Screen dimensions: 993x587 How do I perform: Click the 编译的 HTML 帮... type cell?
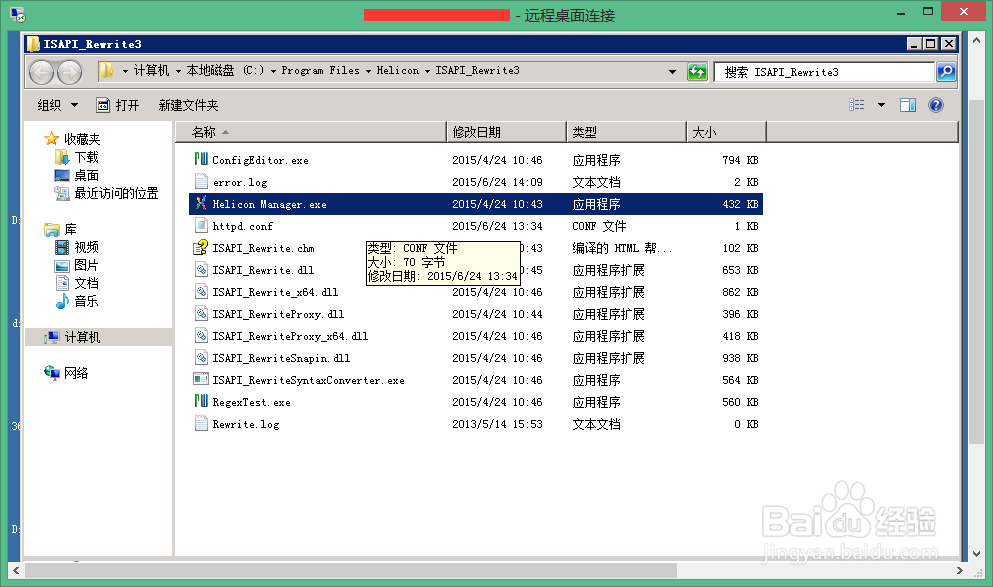tap(622, 248)
